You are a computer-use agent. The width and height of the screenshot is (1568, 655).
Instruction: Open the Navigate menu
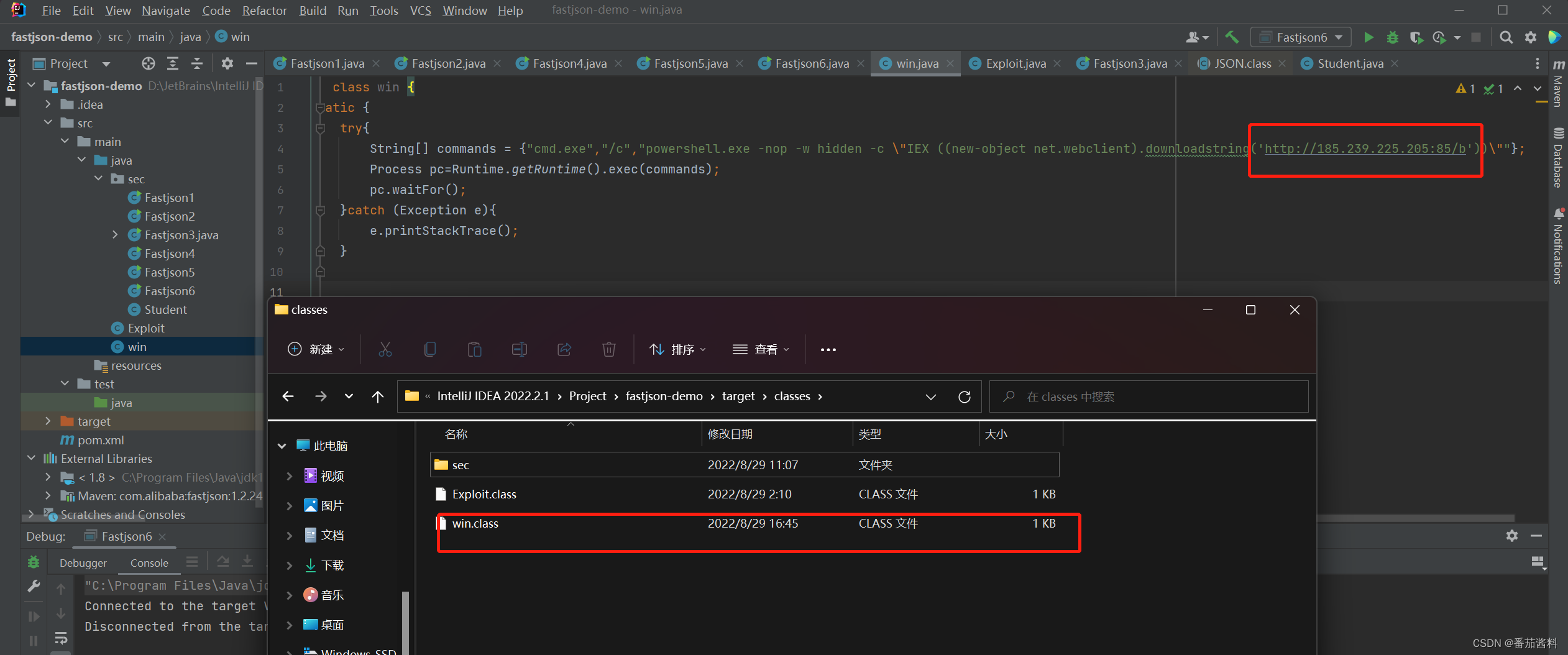click(x=166, y=11)
